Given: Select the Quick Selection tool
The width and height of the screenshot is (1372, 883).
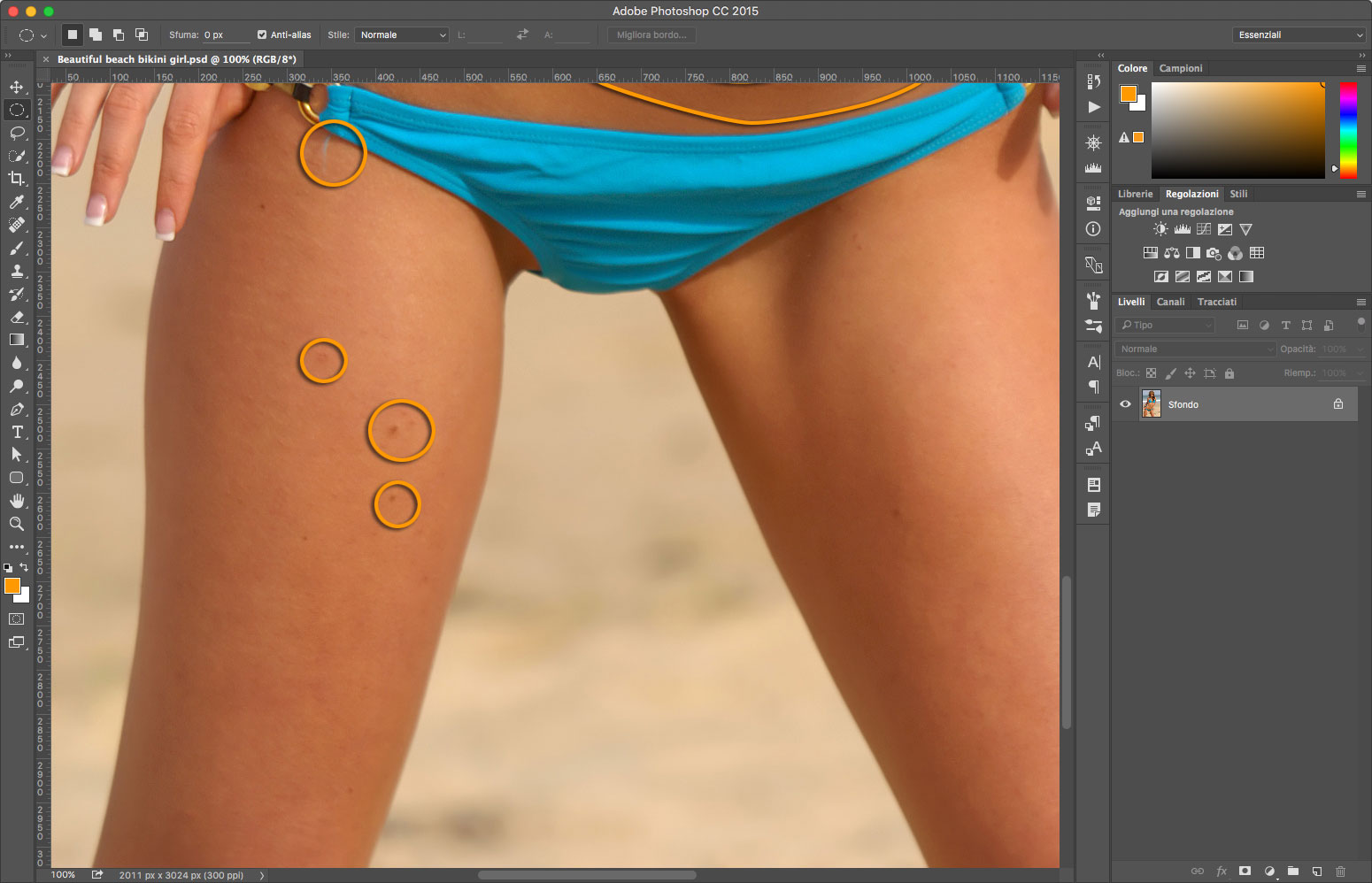Looking at the screenshot, I should pos(17,156).
